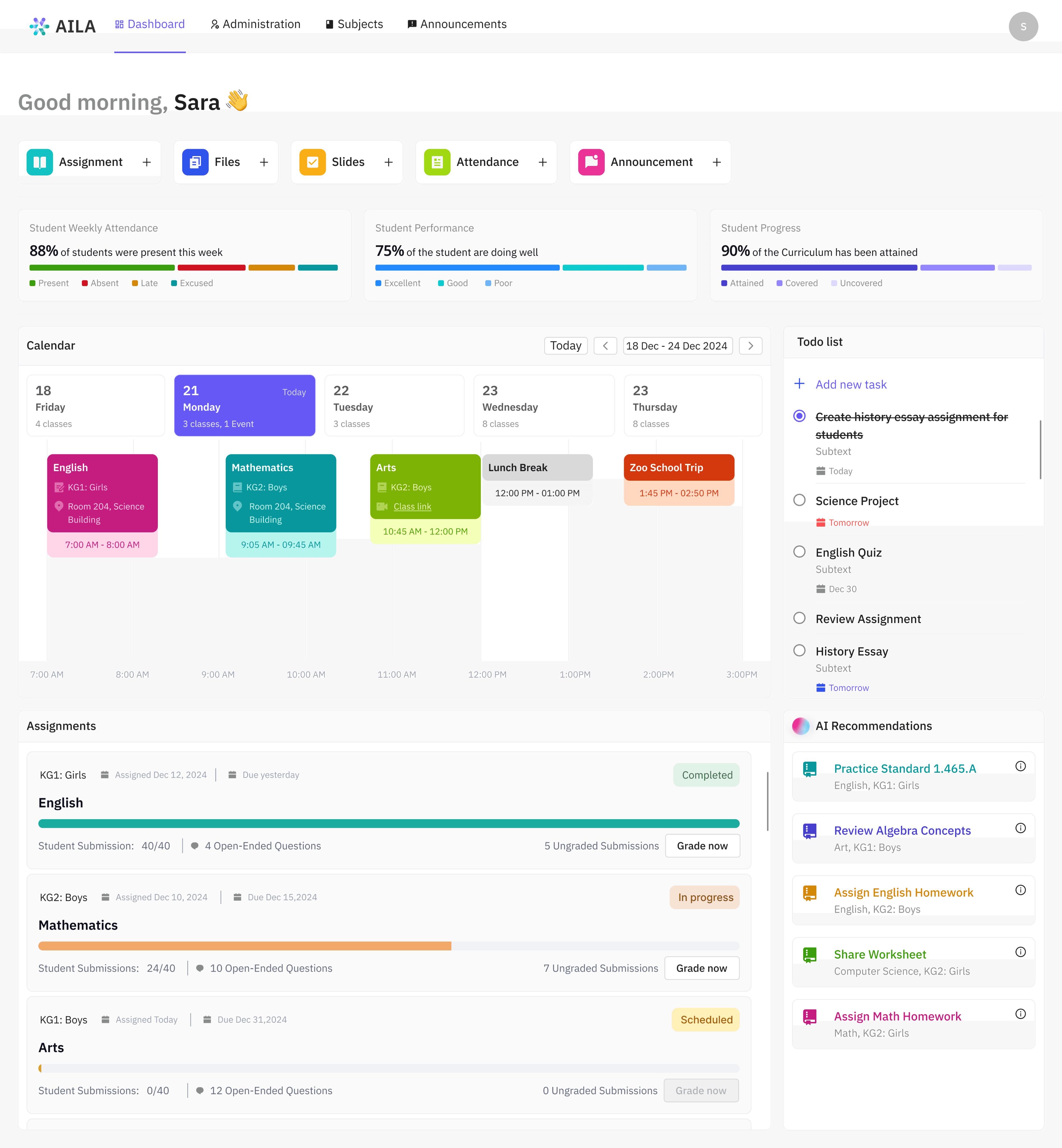Screen dimensions: 1062x1148
Task: Mark Science Project task as done
Action: click(x=799, y=500)
